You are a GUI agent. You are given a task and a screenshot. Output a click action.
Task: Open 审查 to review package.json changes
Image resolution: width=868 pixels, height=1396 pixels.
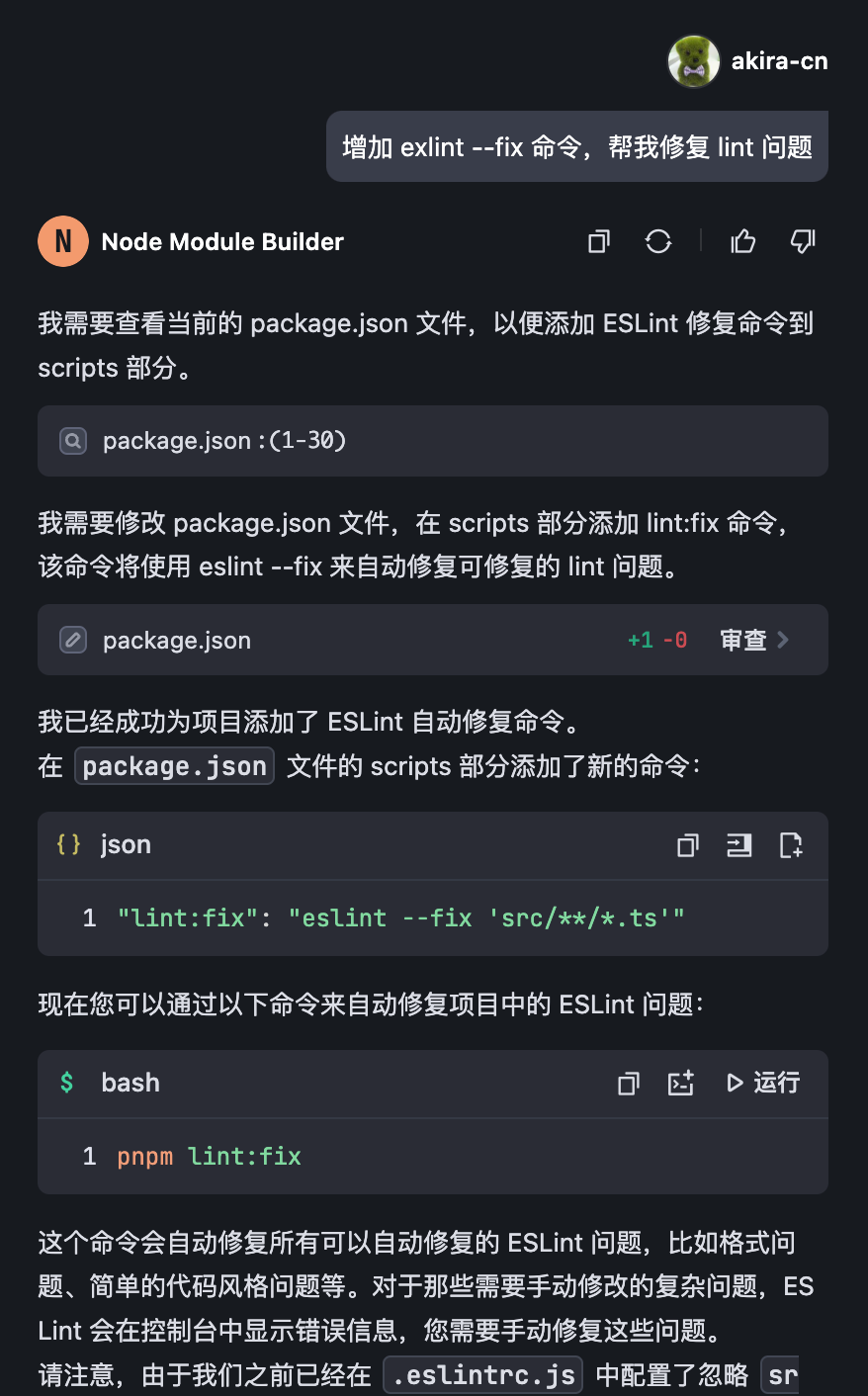pyautogui.click(x=744, y=640)
